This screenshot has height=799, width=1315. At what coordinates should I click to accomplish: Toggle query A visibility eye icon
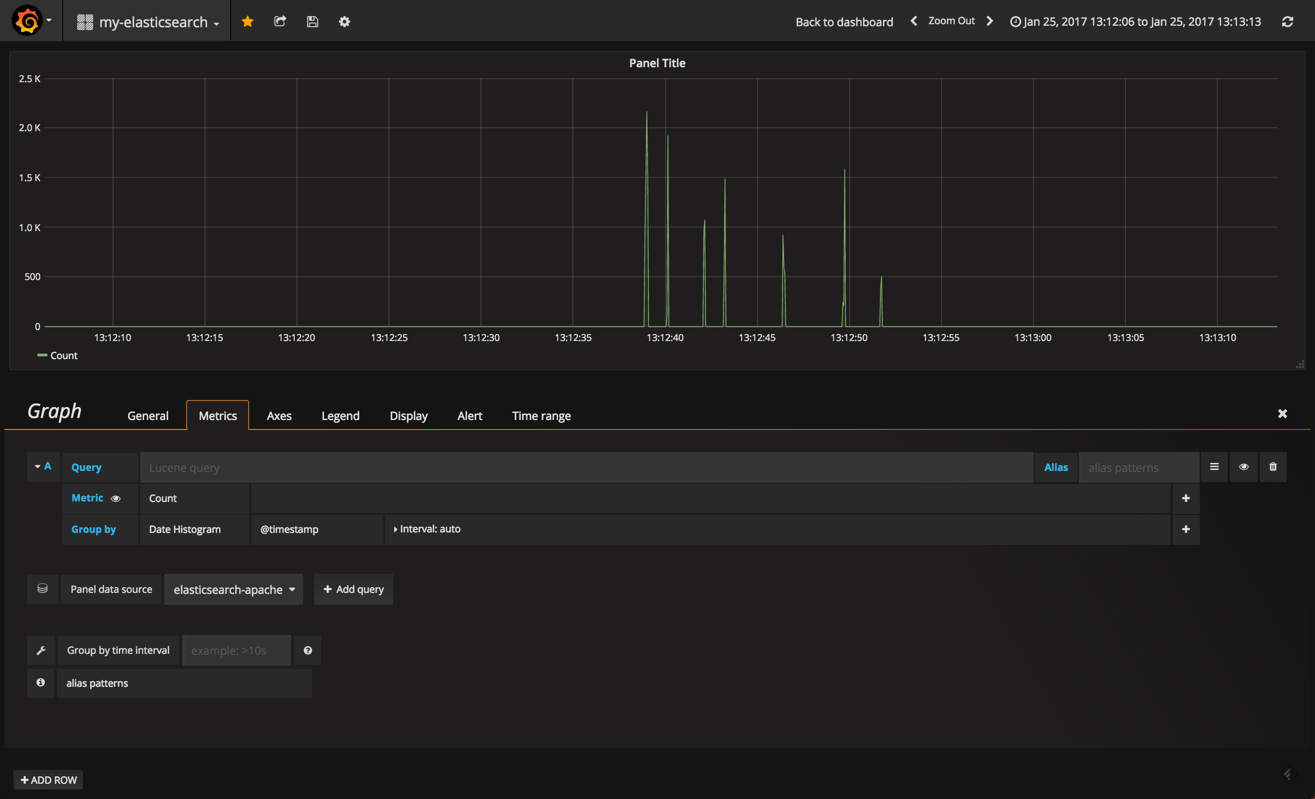coord(1243,467)
